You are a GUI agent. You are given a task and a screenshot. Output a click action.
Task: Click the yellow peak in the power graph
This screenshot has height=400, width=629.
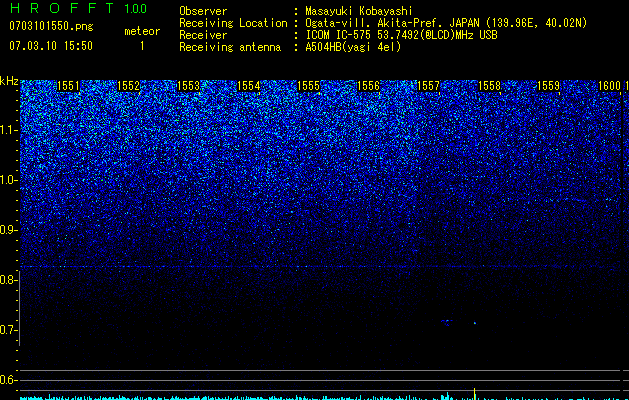pyautogui.click(x=475, y=393)
